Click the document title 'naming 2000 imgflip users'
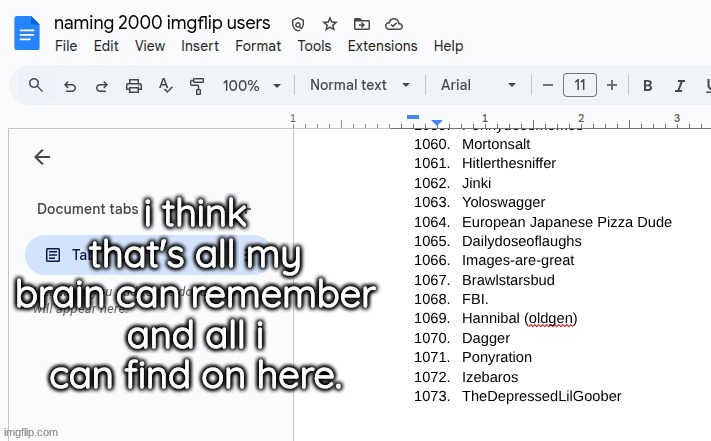 coord(162,23)
